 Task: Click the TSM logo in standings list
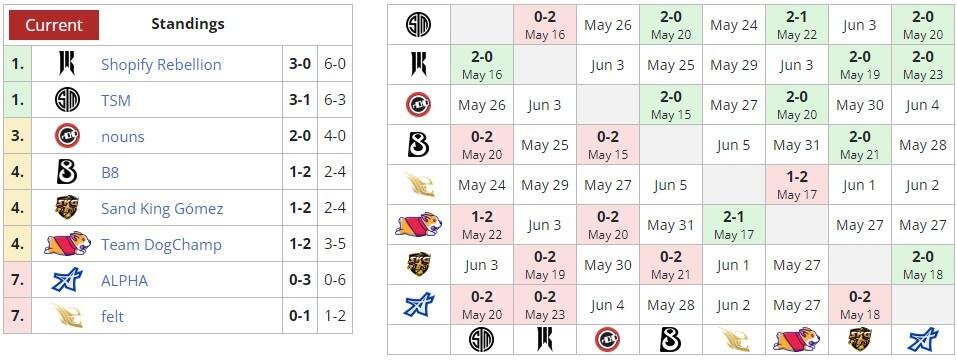tap(67, 100)
